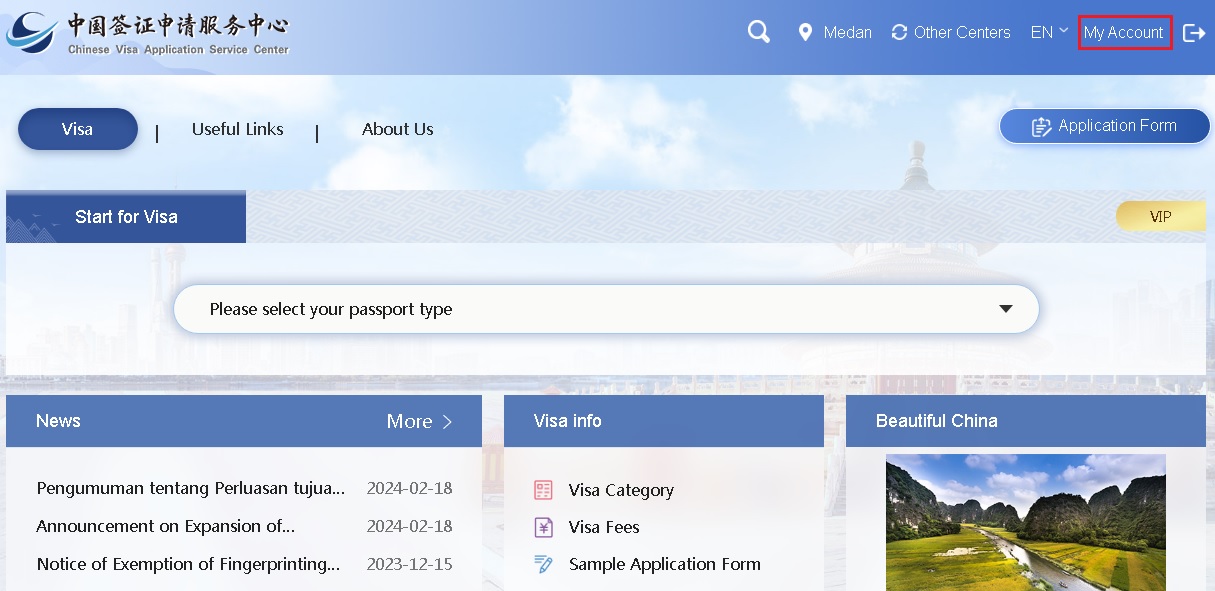Open the Fingerprinting Exemption notice
This screenshot has width=1215, height=591.
[x=188, y=564]
